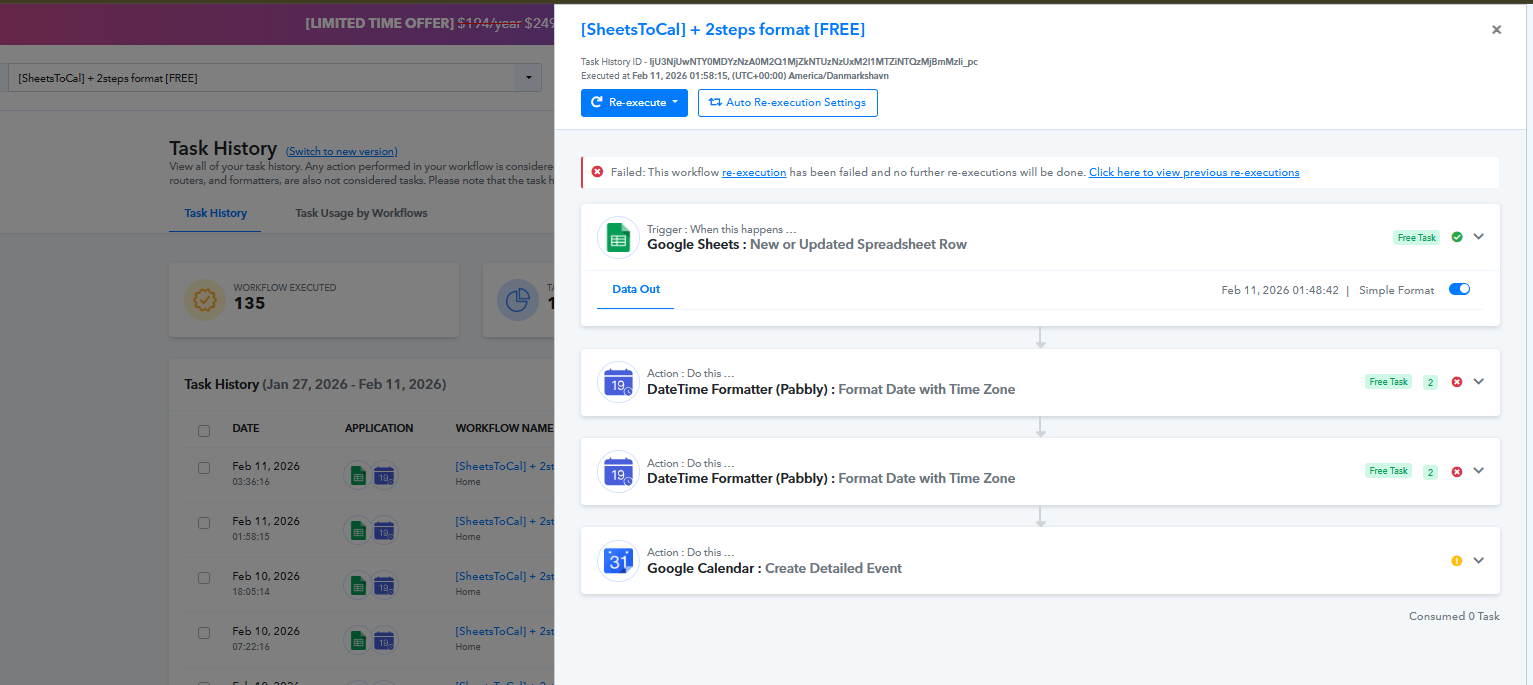Click the first DateTime Formatter step icon
This screenshot has height=685, width=1533.
[x=618, y=382]
